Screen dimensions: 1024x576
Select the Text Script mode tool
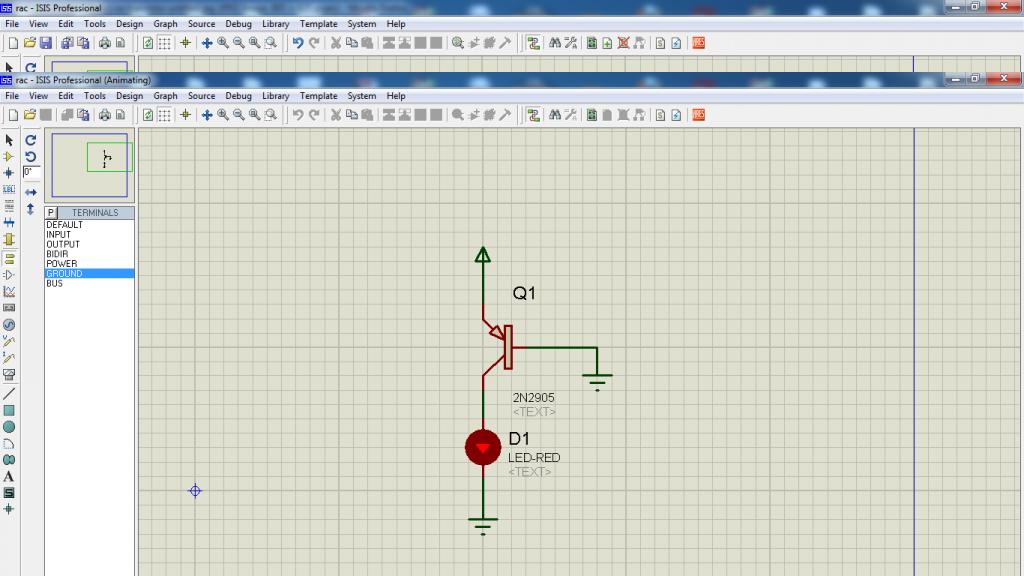(8, 206)
